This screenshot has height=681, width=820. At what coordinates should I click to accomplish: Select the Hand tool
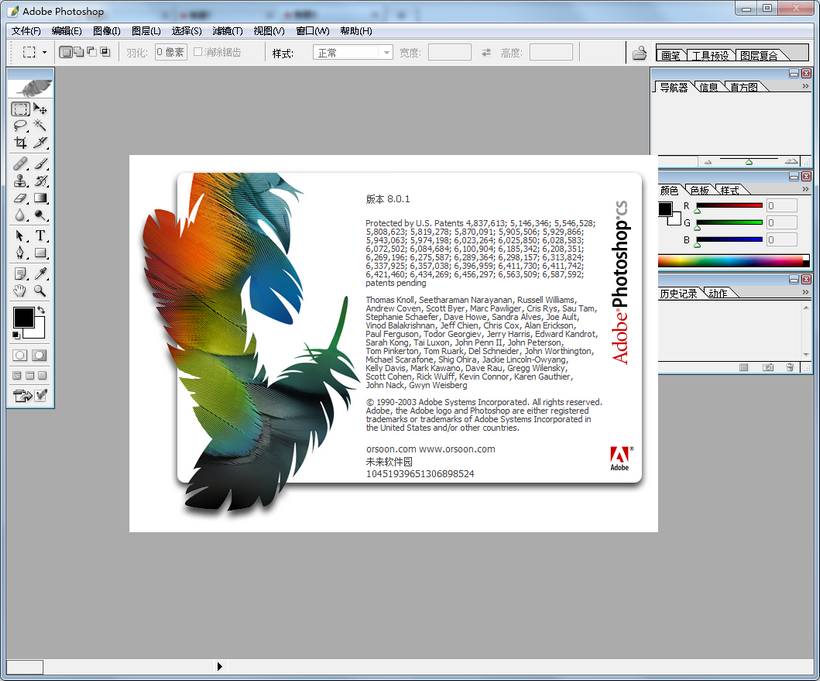point(20,291)
